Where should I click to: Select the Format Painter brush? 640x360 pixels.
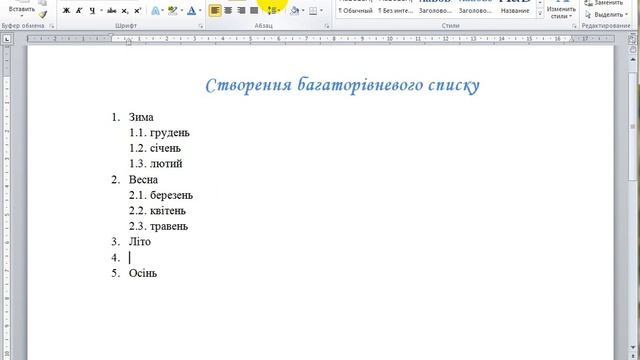[43, 15]
